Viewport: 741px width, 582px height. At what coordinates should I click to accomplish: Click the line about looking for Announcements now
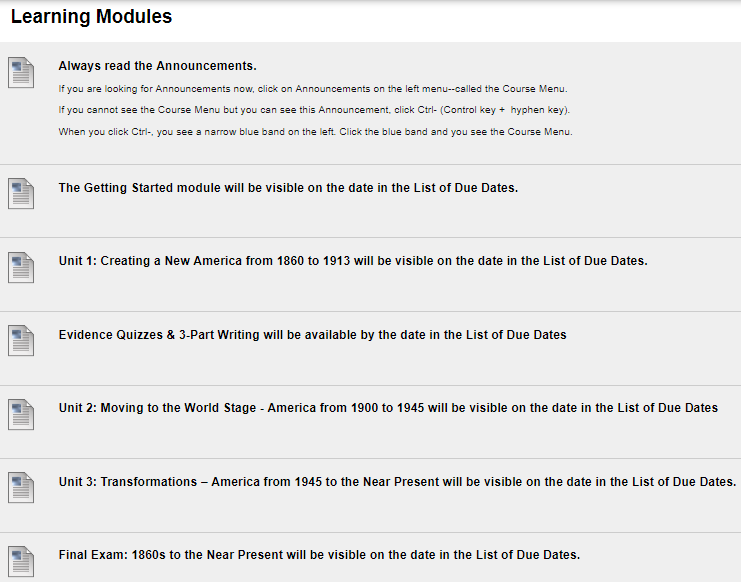coord(312,89)
